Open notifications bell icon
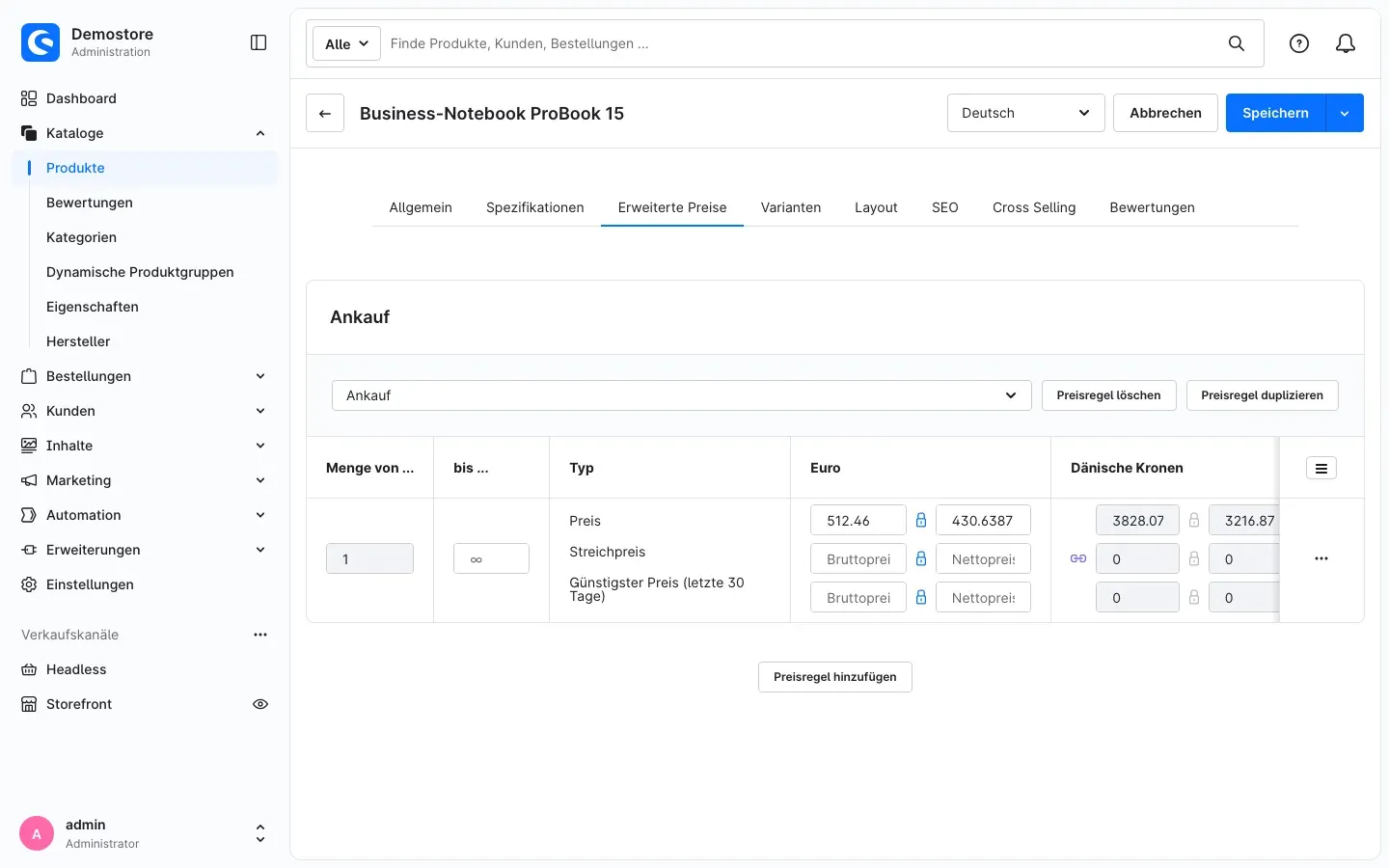 pyautogui.click(x=1346, y=43)
